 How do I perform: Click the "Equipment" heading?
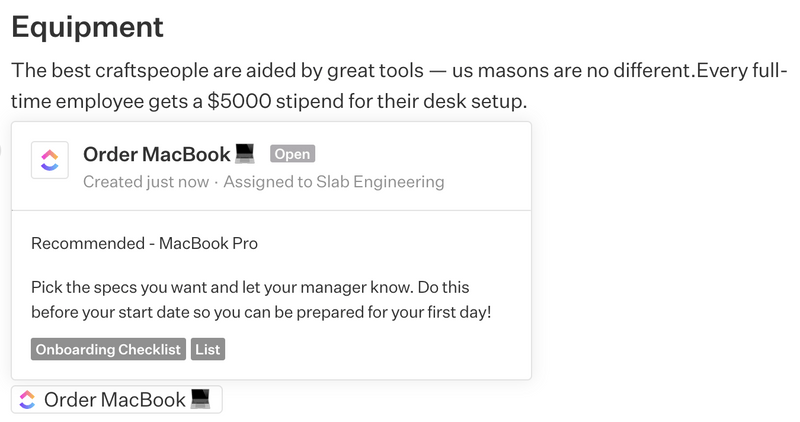point(87,27)
